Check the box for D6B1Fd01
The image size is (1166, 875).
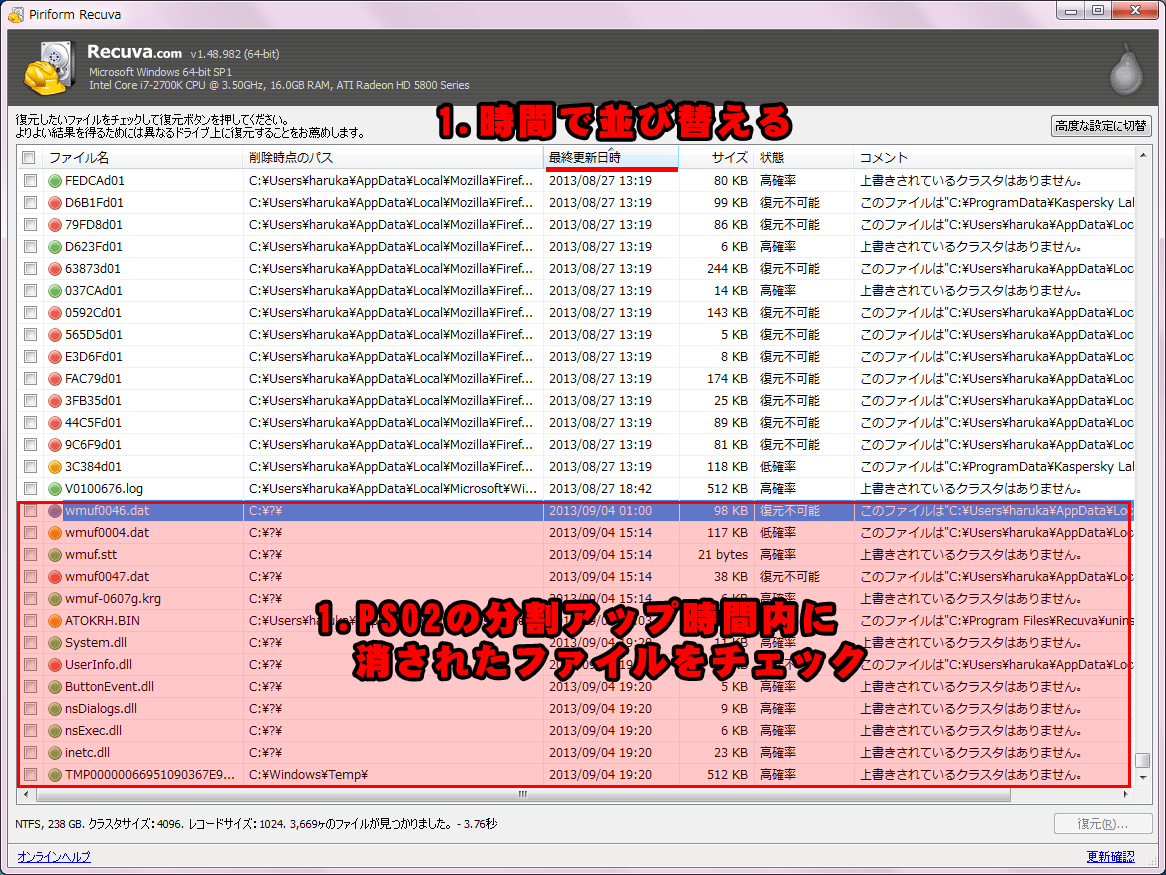click(30, 203)
